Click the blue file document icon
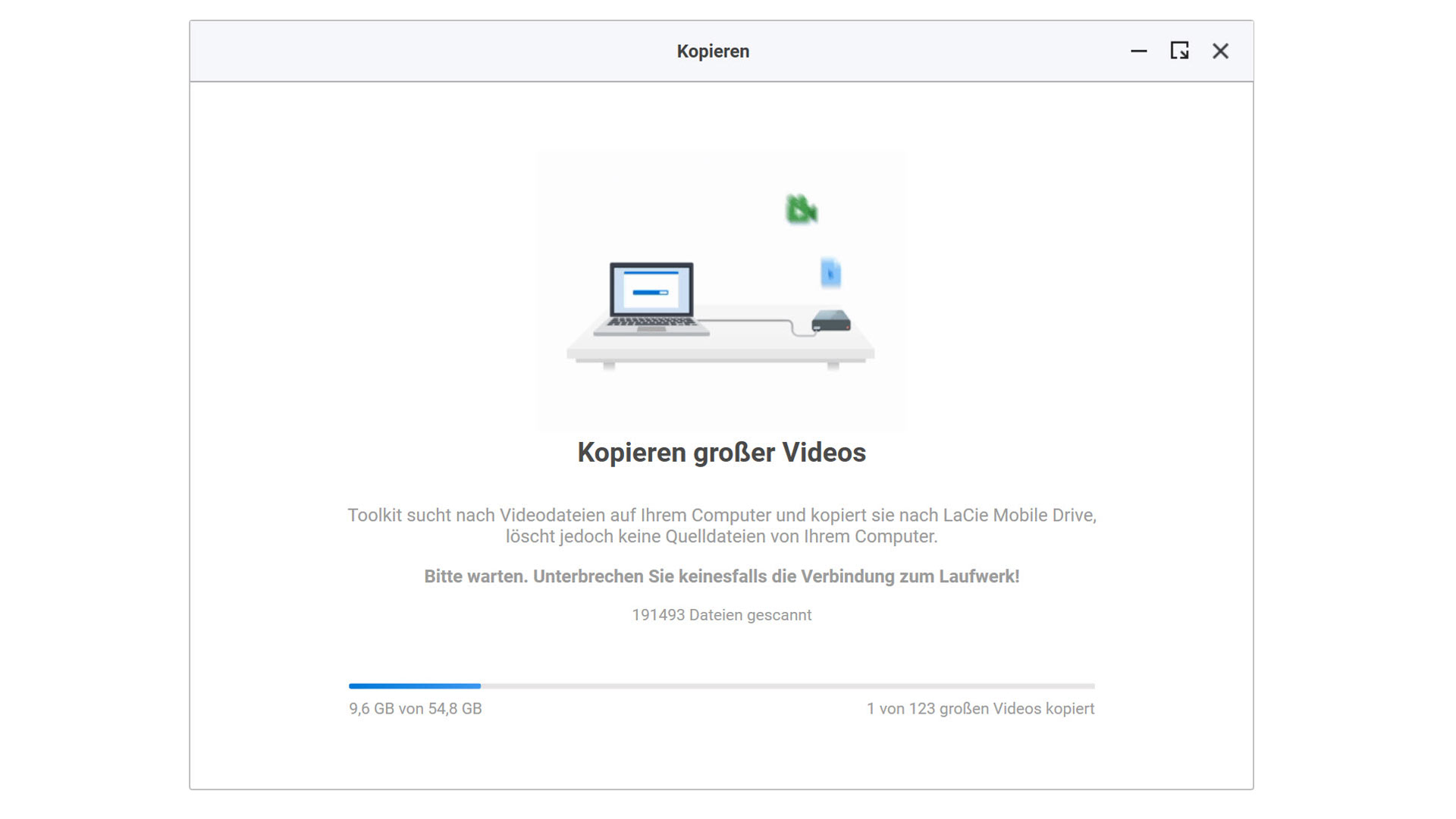 tap(830, 273)
